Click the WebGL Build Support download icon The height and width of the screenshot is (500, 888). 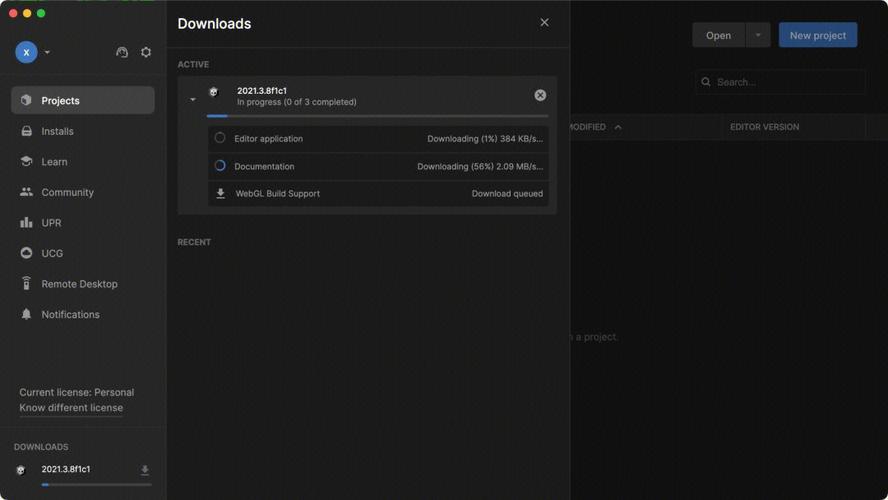pyautogui.click(x=220, y=194)
